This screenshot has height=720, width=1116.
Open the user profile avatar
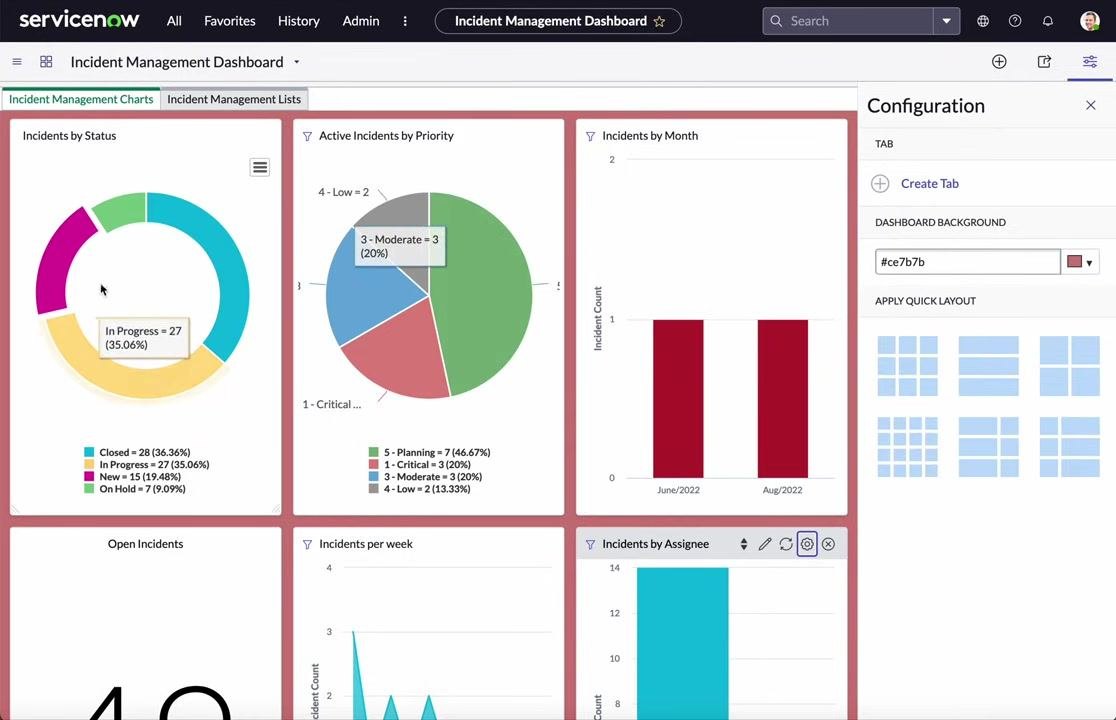point(1090,21)
